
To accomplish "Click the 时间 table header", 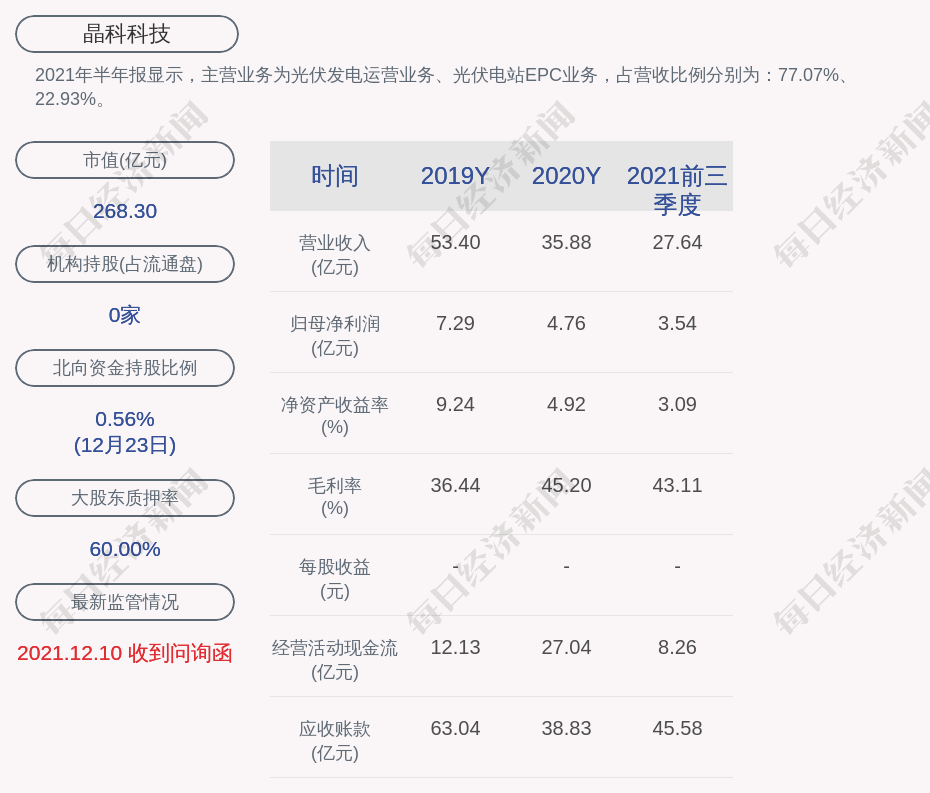I will coord(335,176).
